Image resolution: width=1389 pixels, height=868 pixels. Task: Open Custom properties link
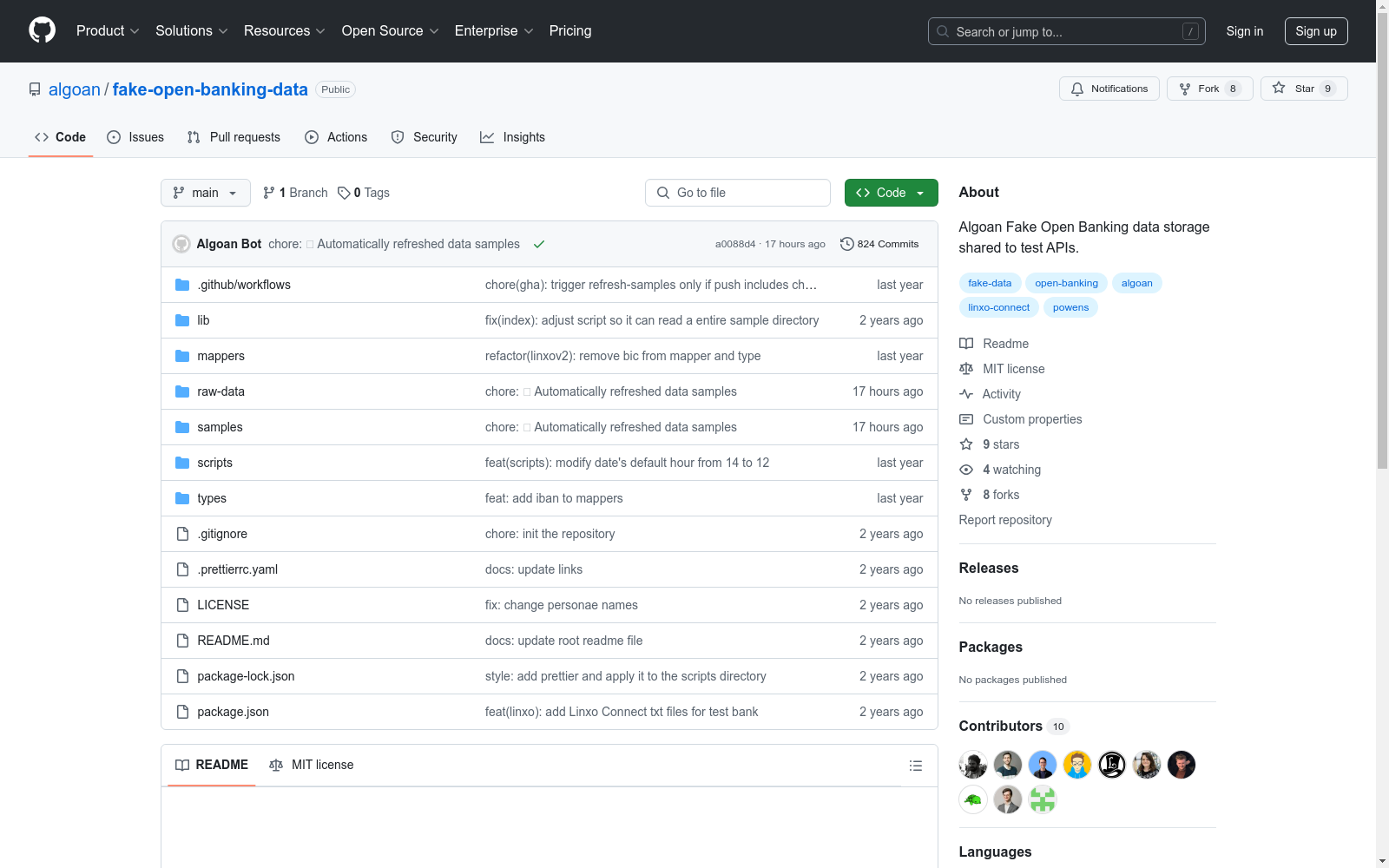click(x=1021, y=419)
